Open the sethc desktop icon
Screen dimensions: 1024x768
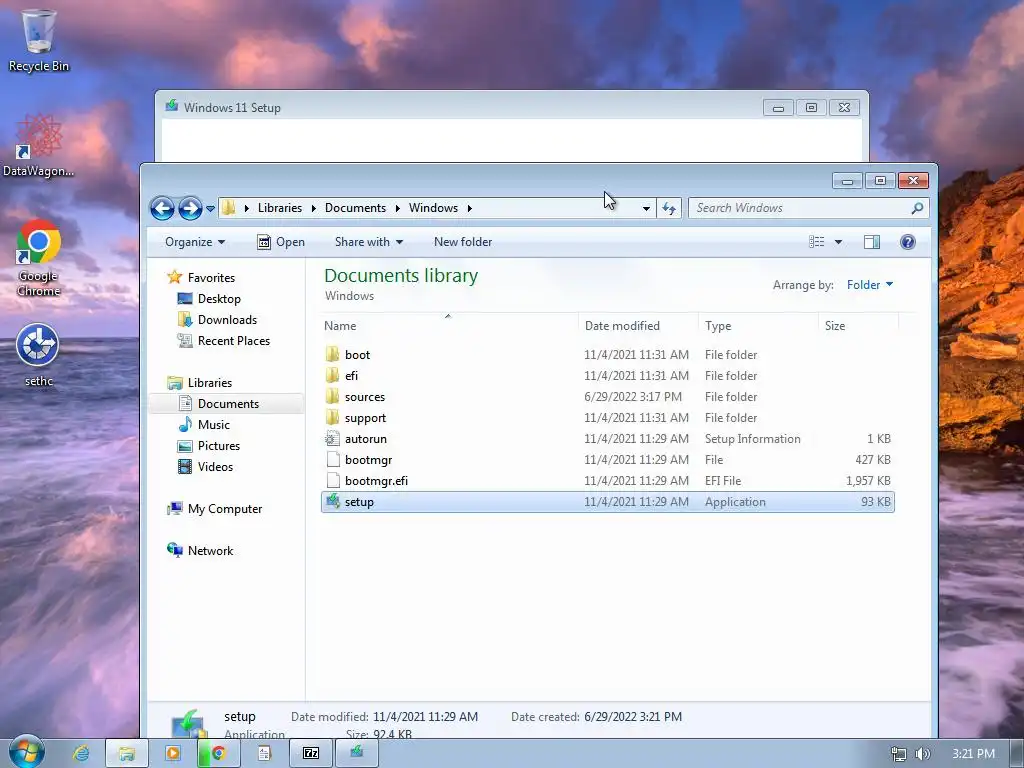(38, 355)
